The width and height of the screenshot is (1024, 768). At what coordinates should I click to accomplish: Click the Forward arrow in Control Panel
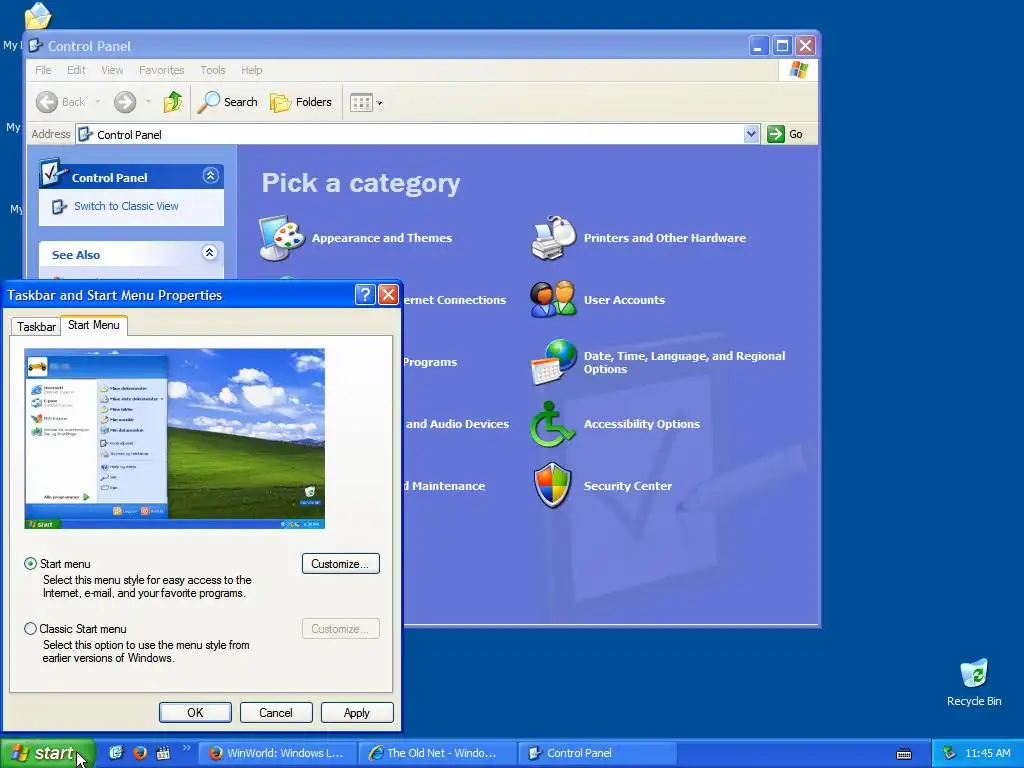[125, 102]
